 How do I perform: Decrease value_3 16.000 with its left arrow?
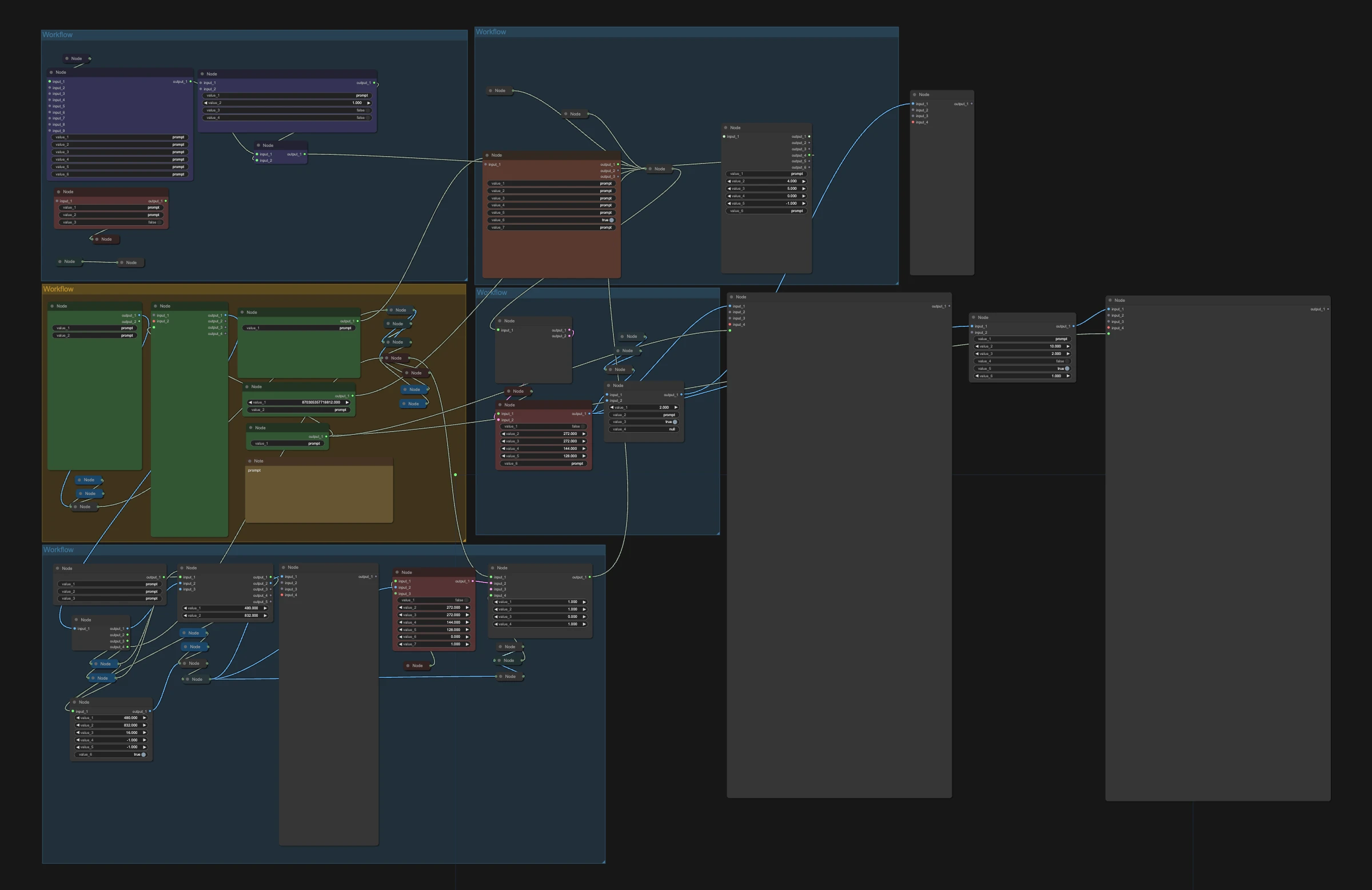[78, 733]
